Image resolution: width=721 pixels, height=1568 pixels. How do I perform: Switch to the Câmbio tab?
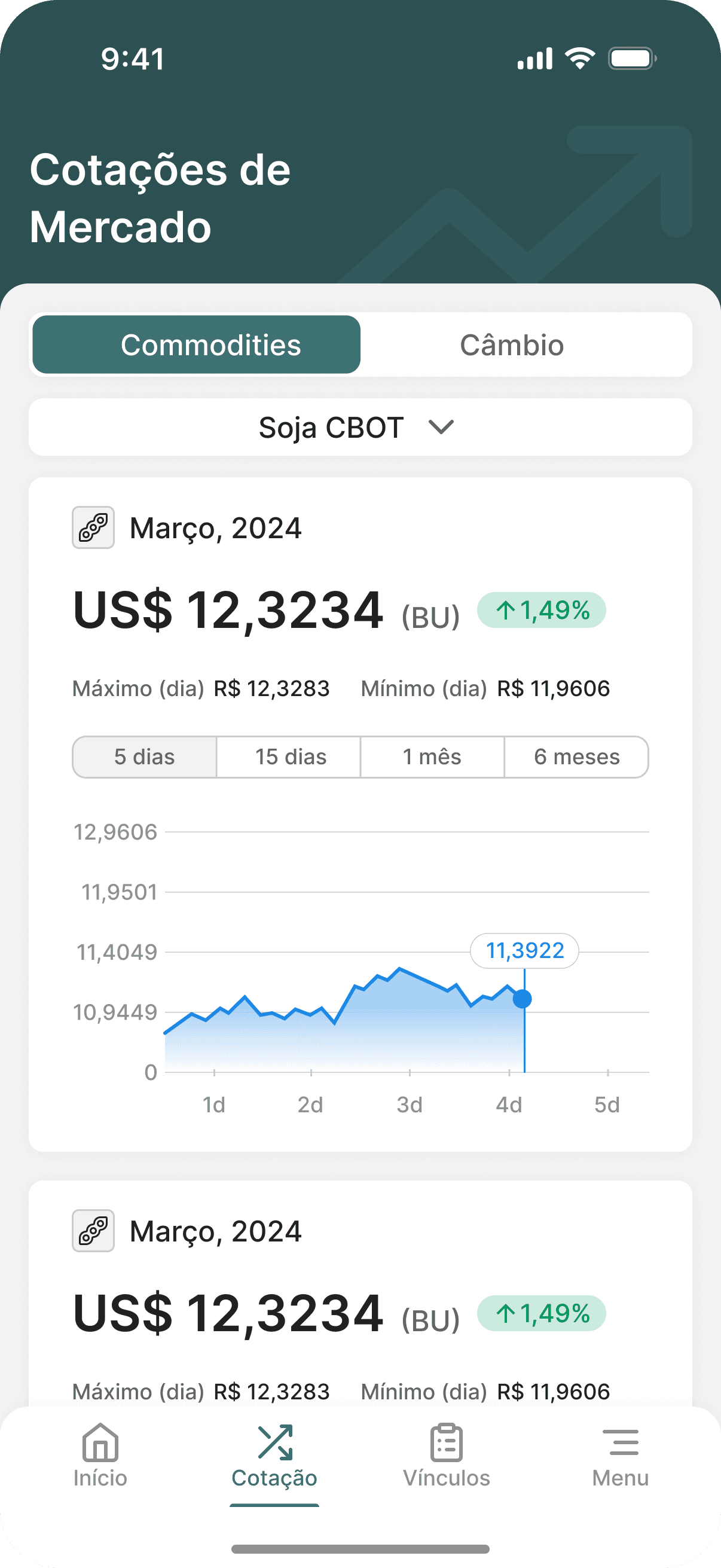point(512,344)
